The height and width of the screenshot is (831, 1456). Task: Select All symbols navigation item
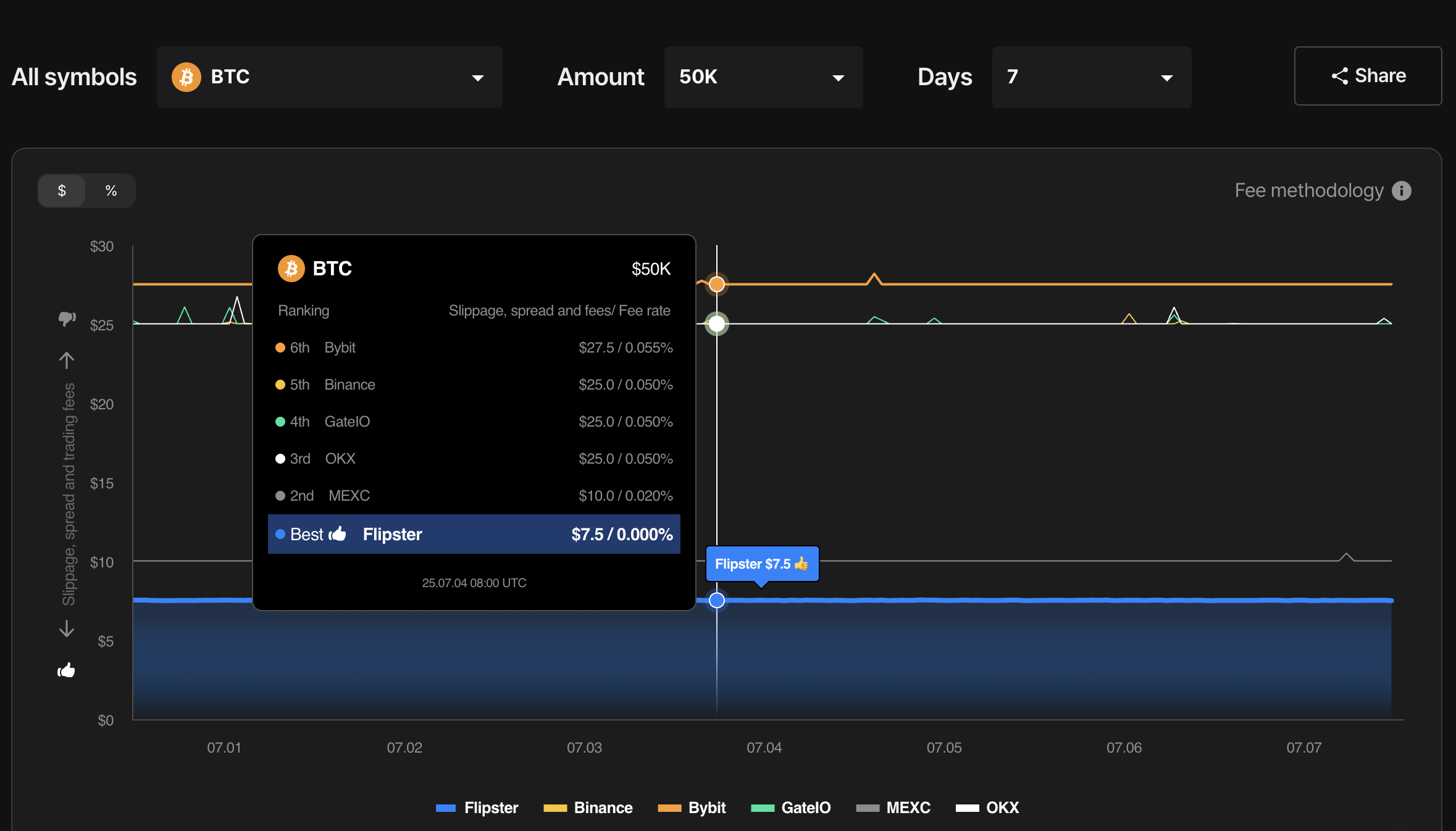click(74, 77)
